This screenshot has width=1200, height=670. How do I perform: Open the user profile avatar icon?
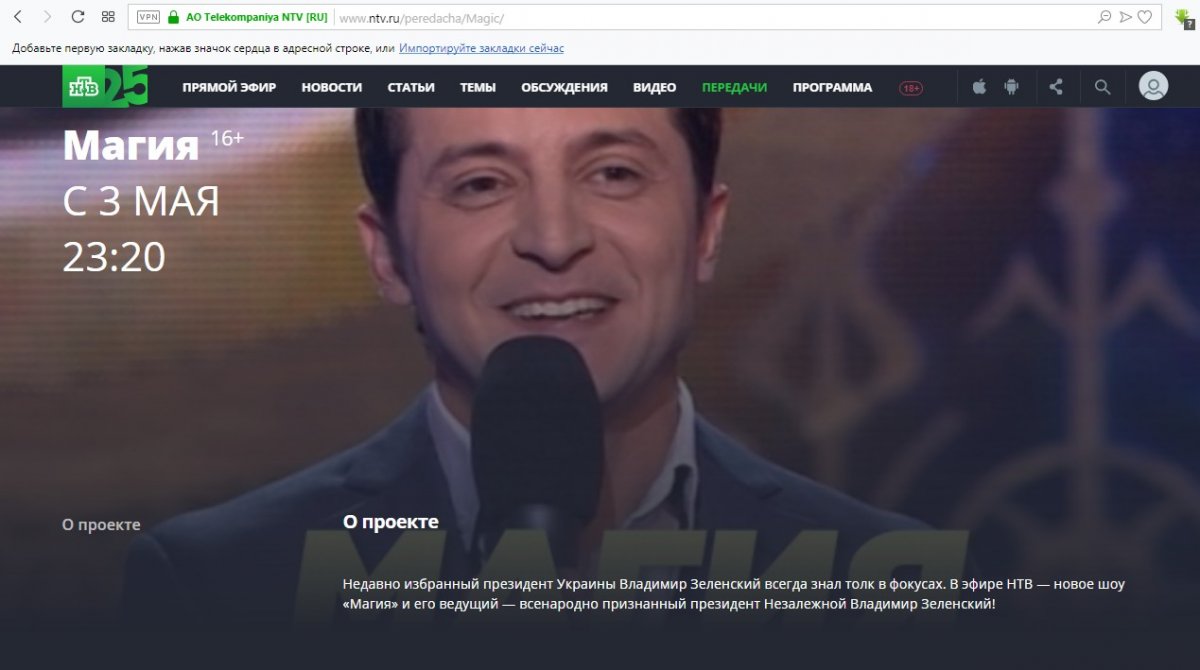(x=1153, y=87)
